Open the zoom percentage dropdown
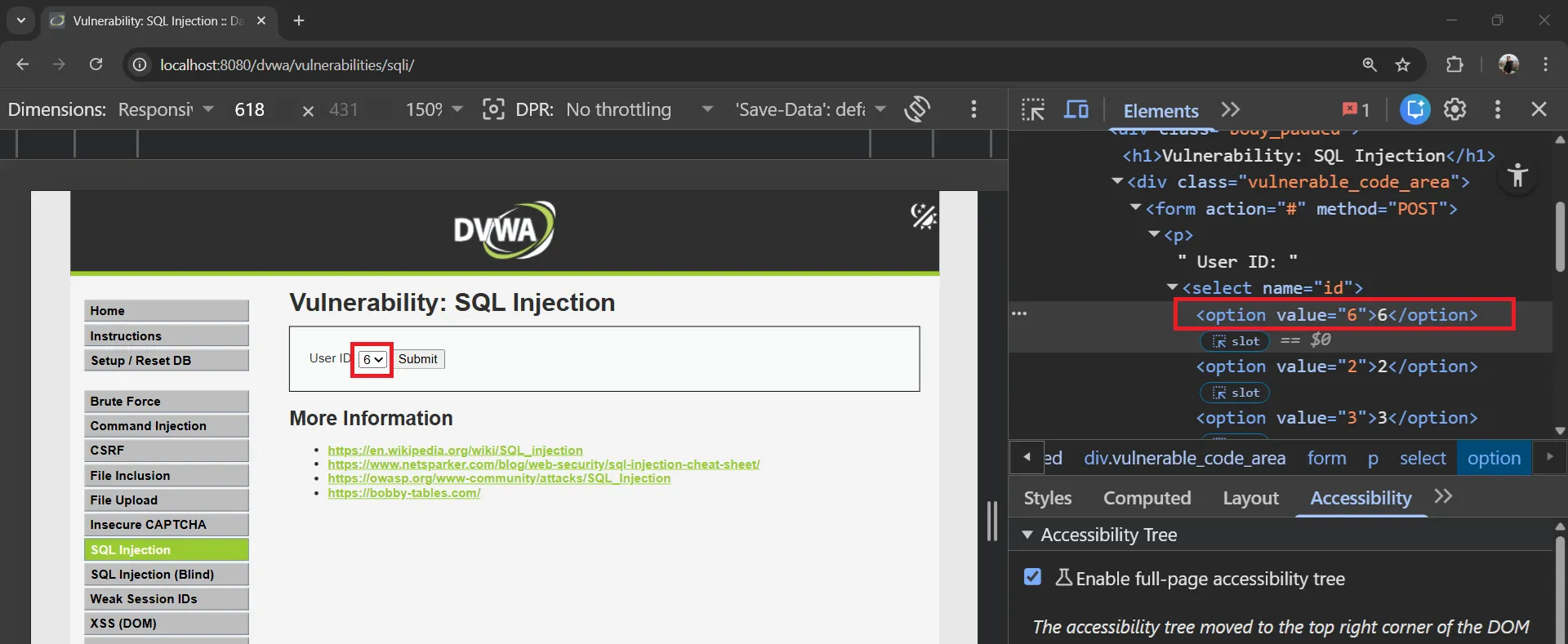This screenshot has width=1568, height=644. point(434,109)
